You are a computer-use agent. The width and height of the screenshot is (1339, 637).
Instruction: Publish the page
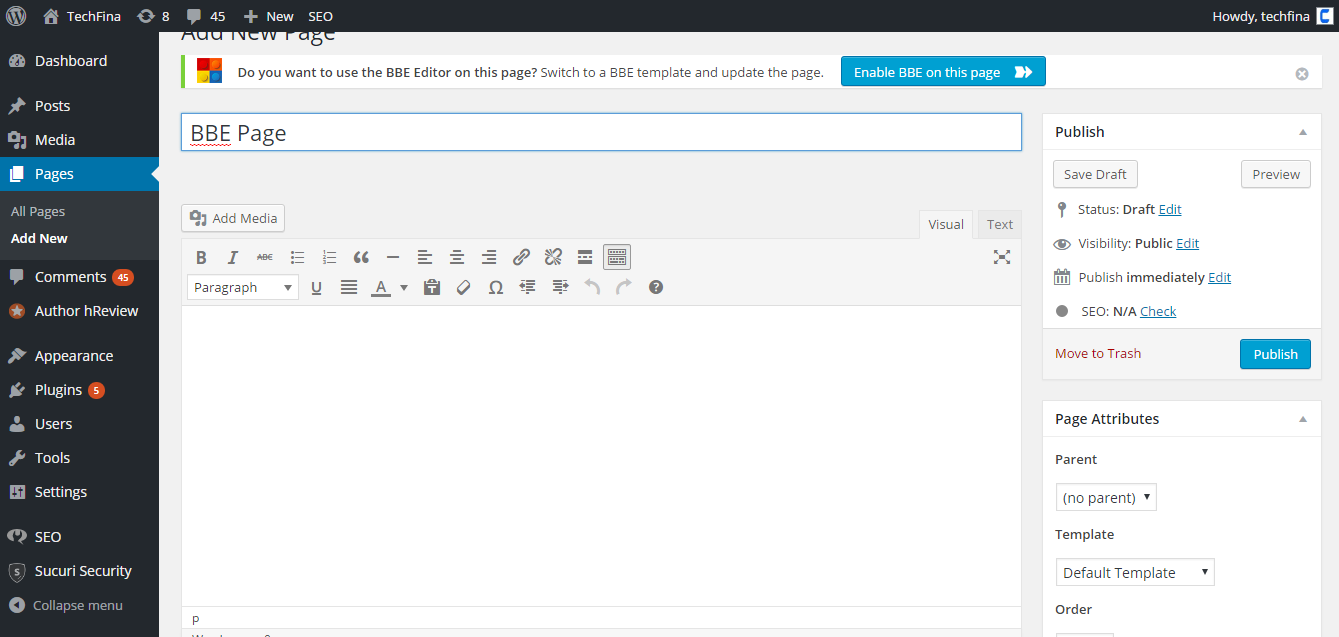pos(1275,354)
